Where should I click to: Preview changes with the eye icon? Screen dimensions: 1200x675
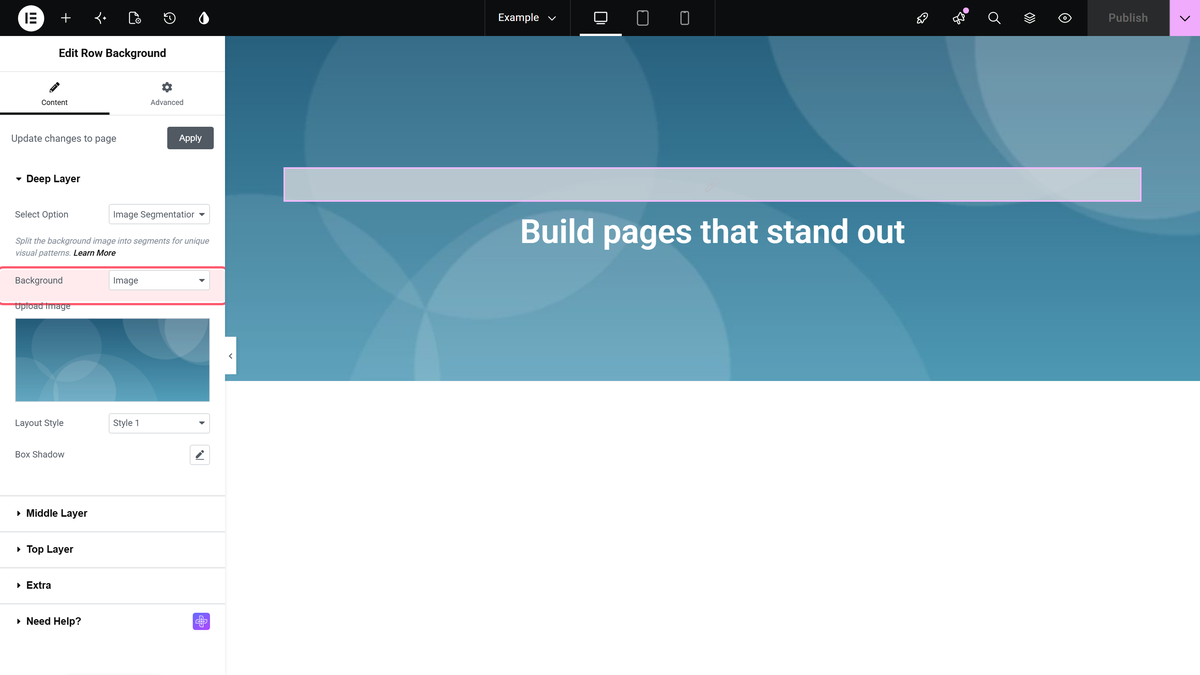tap(1065, 18)
